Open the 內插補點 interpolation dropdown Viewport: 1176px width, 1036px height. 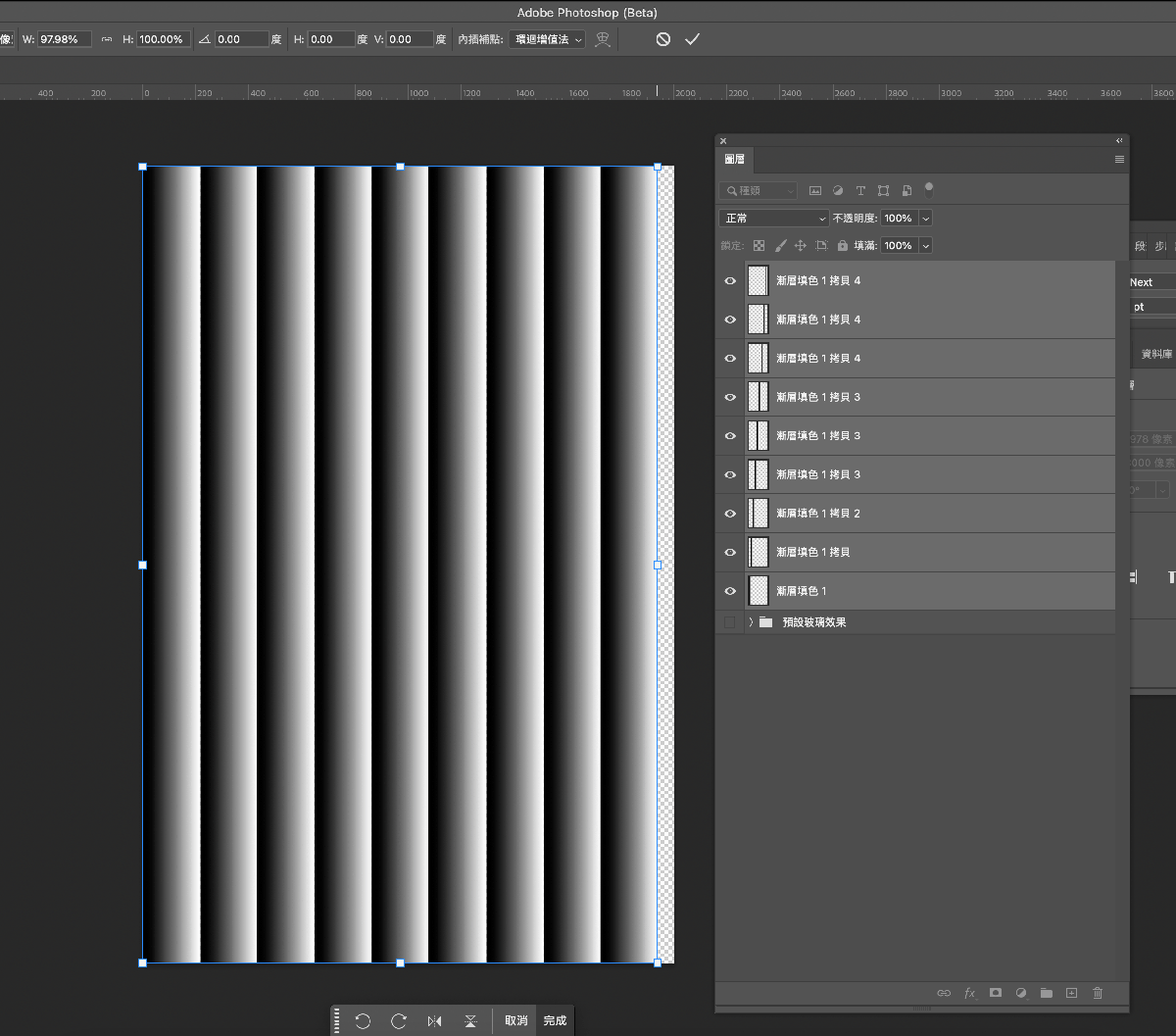547,39
